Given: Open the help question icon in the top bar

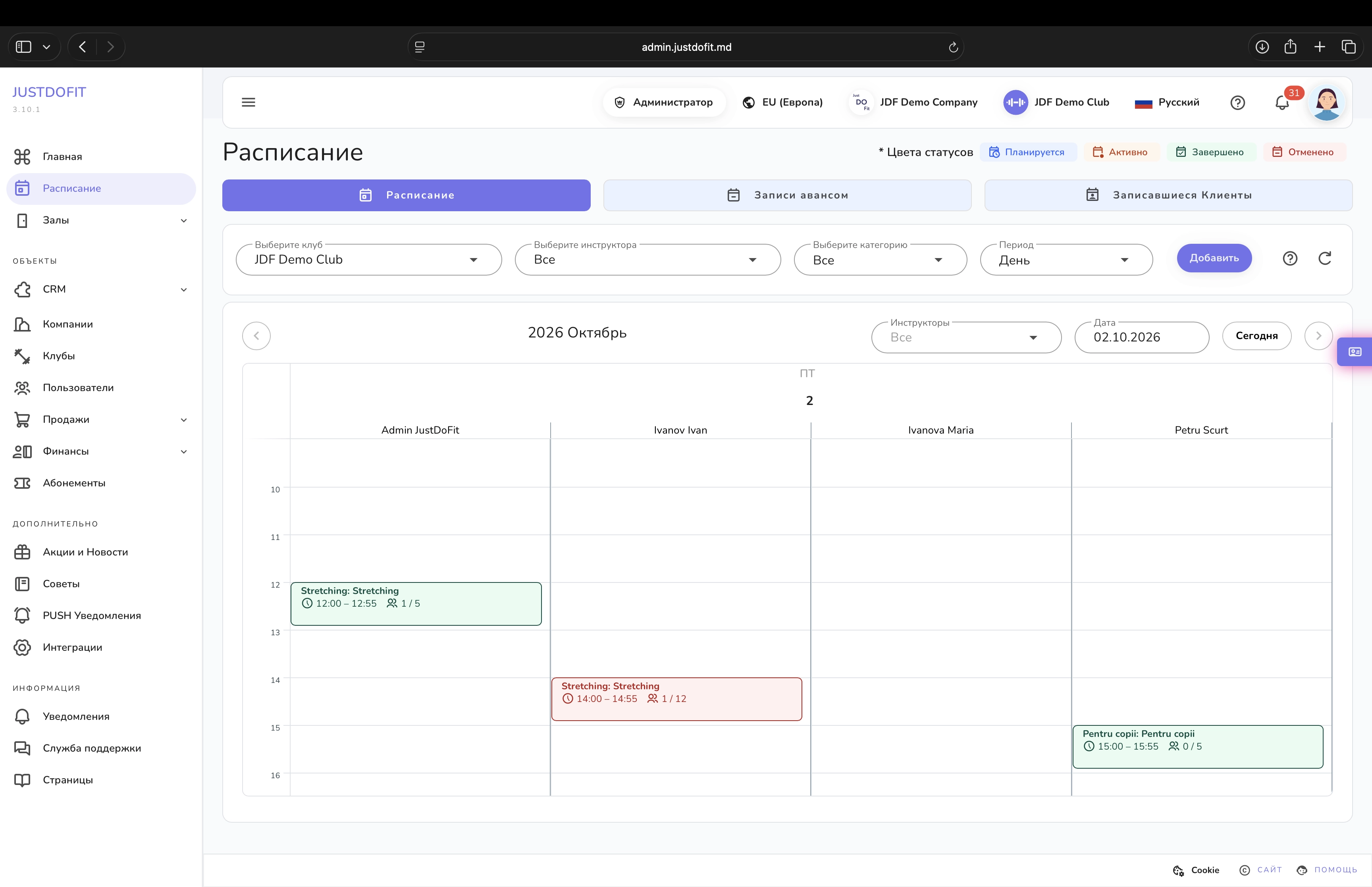Looking at the screenshot, I should click(1238, 102).
